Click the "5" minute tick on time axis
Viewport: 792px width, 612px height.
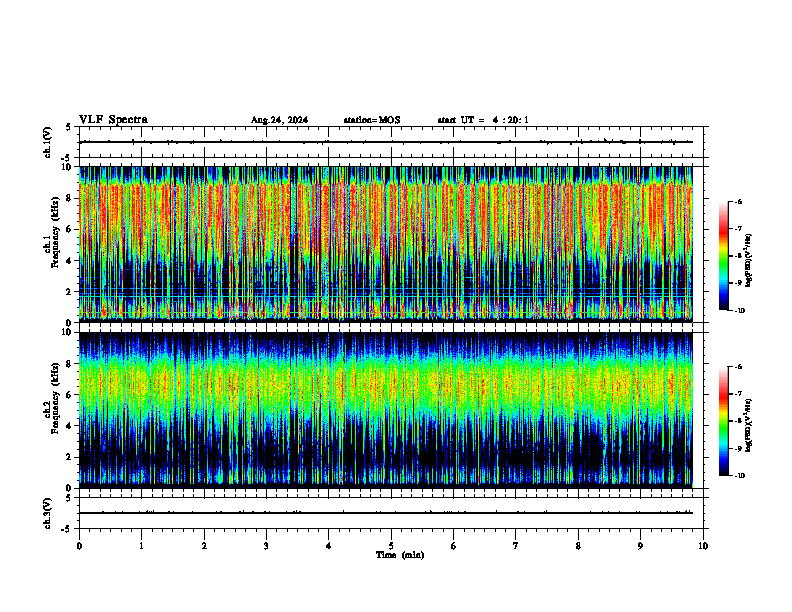[x=391, y=546]
